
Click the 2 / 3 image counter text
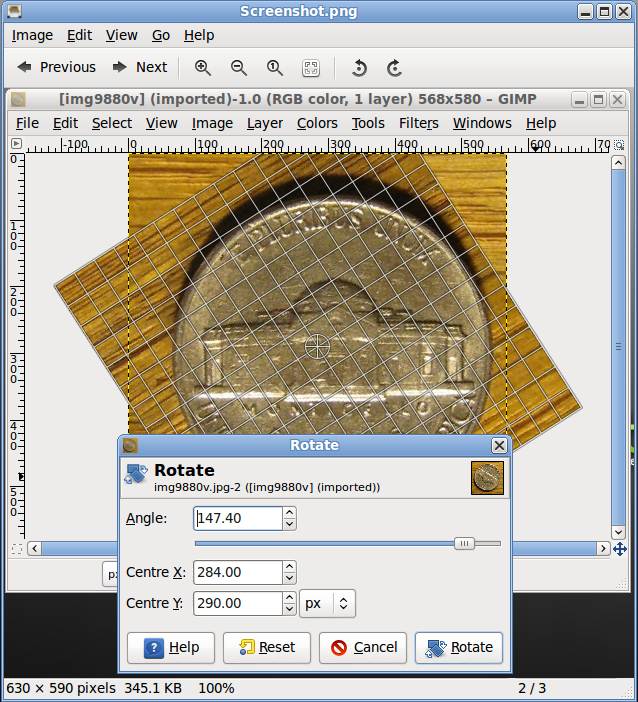click(532, 688)
